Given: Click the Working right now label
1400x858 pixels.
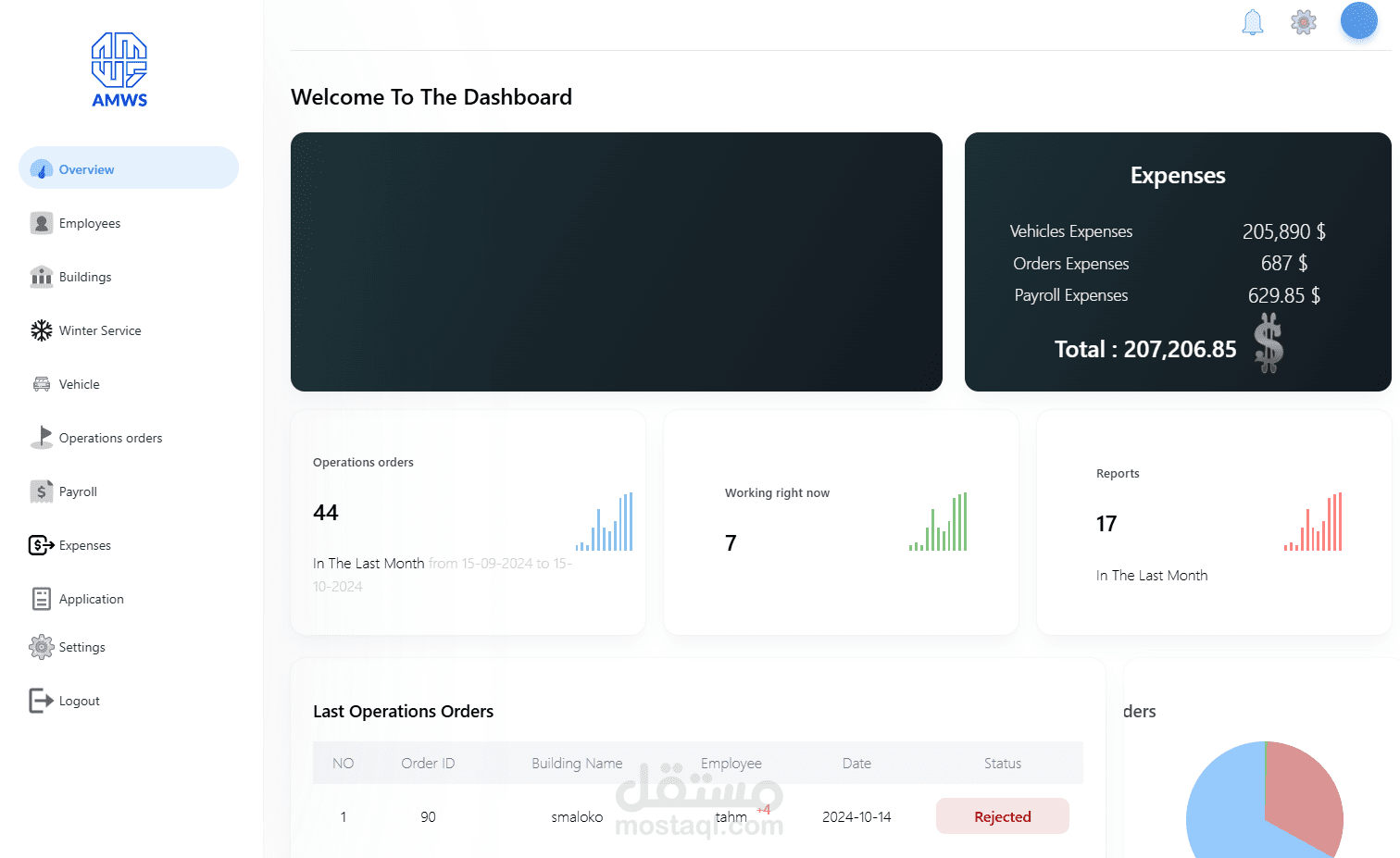Looking at the screenshot, I should (x=777, y=493).
